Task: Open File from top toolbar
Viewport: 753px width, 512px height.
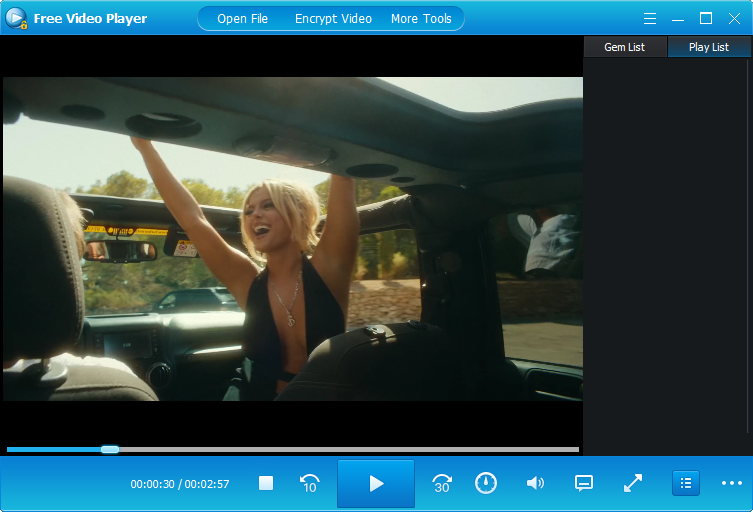Action: tap(243, 19)
